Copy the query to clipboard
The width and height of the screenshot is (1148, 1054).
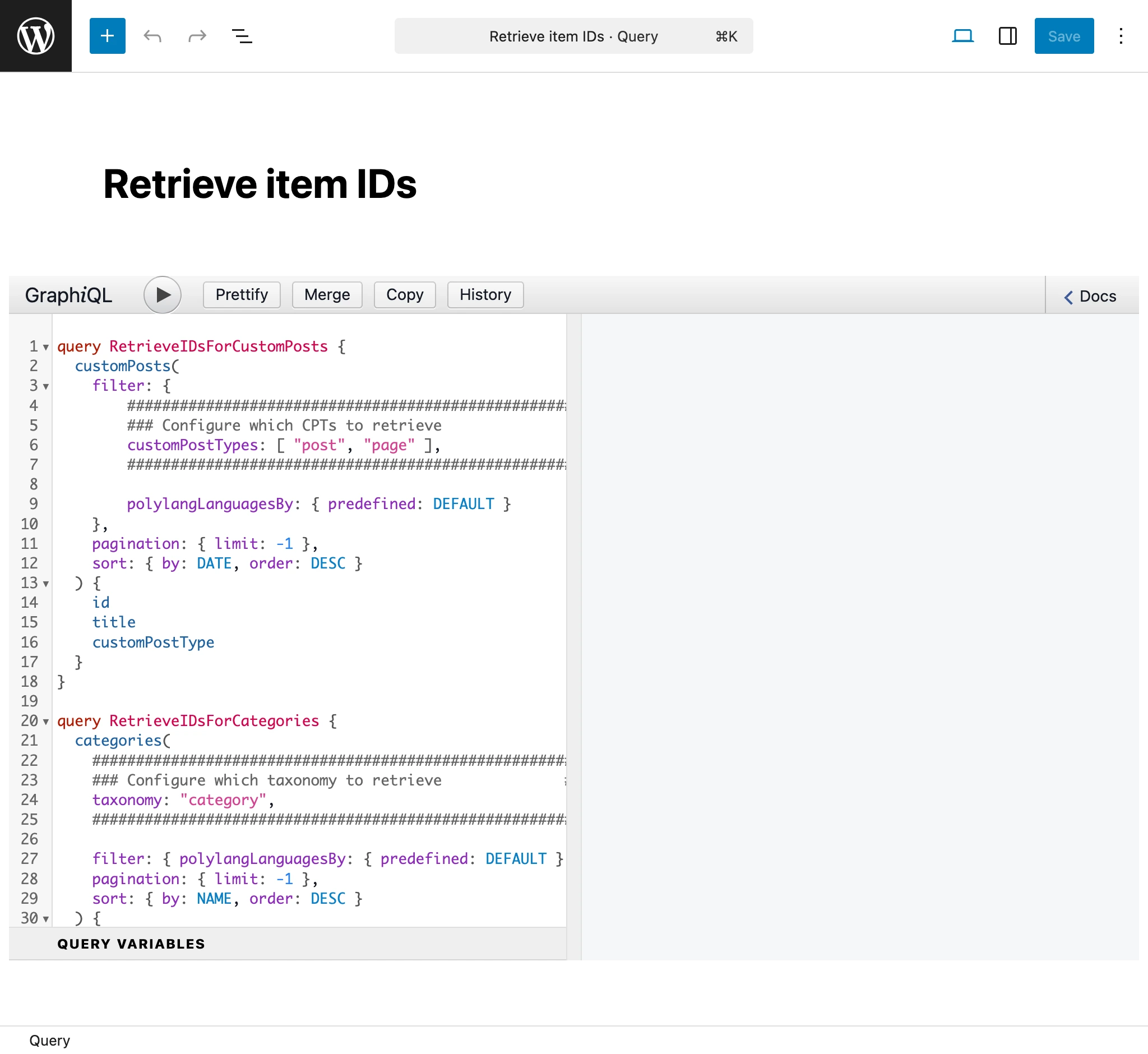(x=404, y=295)
